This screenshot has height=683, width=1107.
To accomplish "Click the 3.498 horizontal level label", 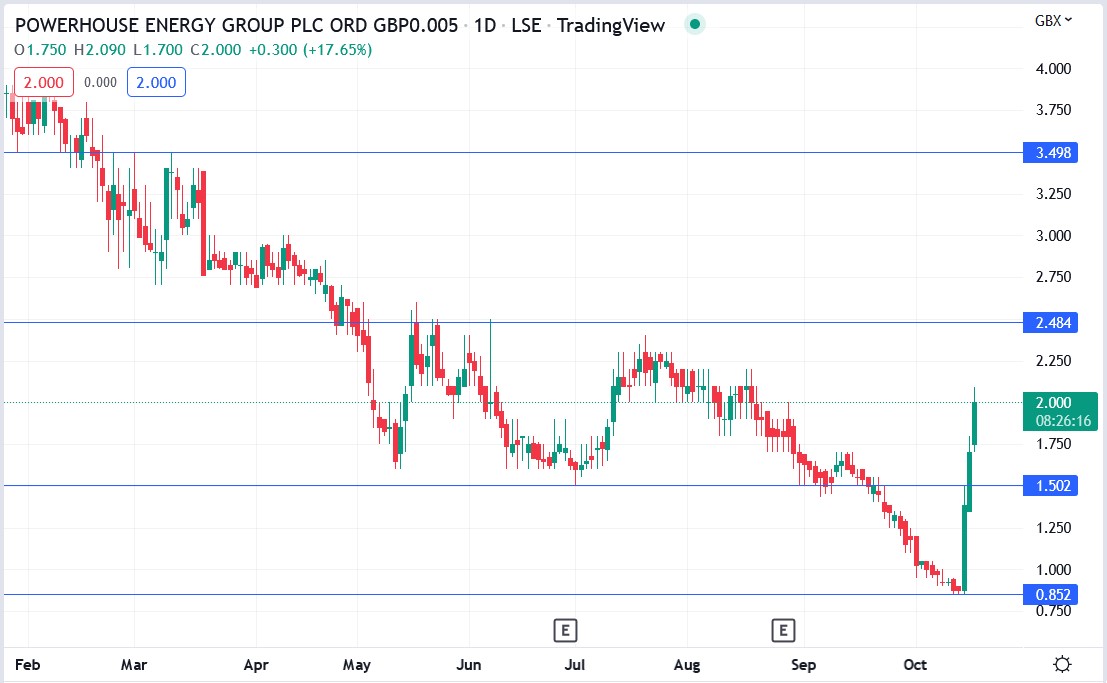I will click(1052, 152).
